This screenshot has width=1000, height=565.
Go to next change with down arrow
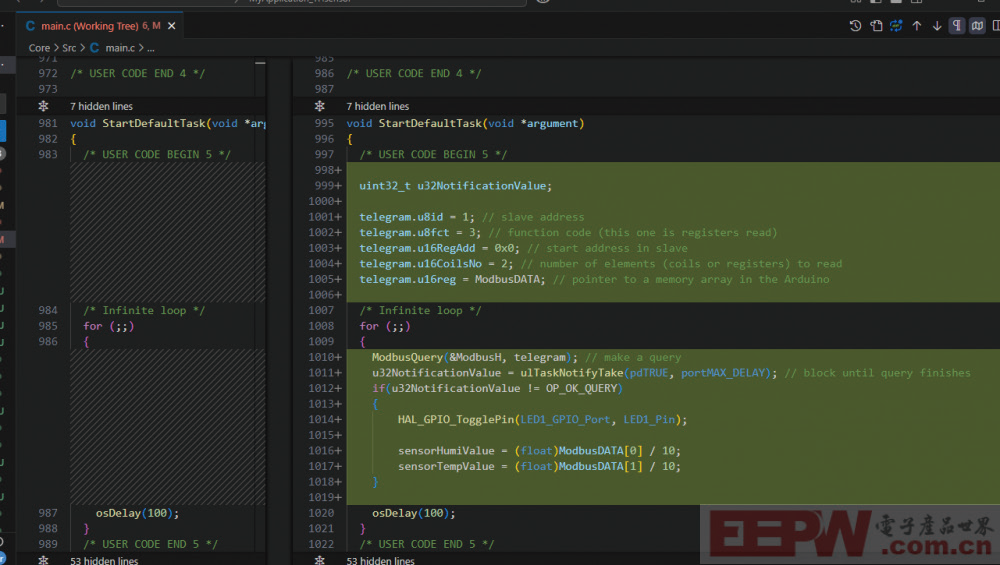(937, 26)
